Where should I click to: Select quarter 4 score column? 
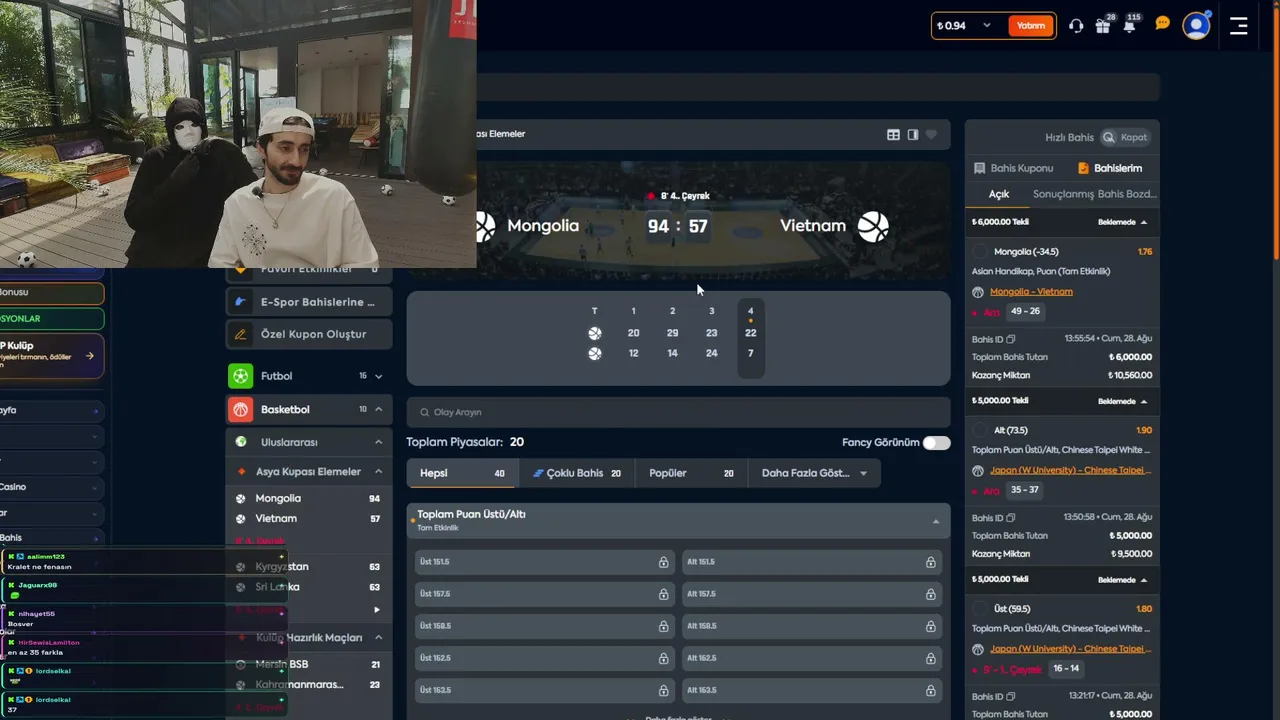[751, 338]
